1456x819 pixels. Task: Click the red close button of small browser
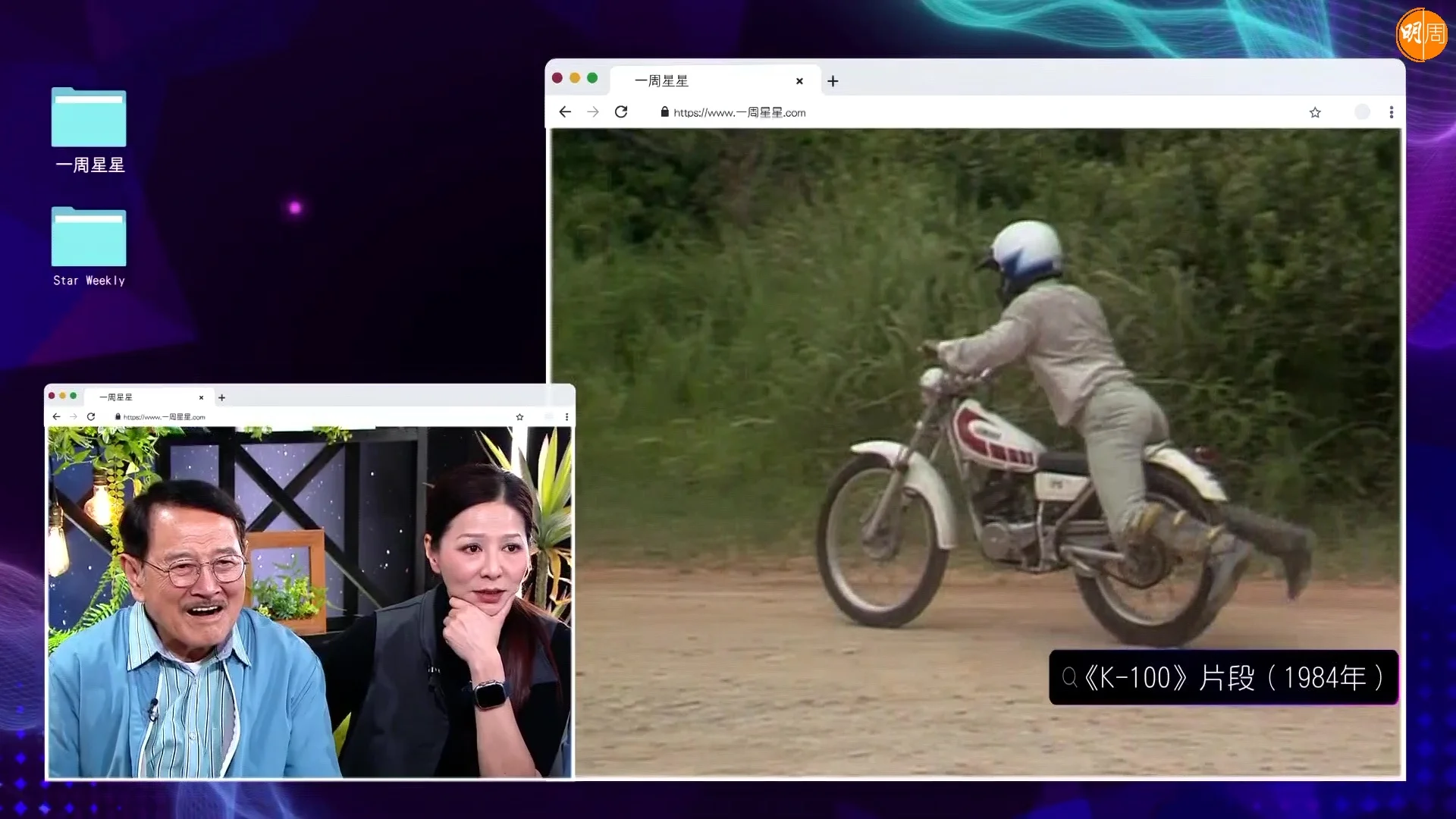[x=52, y=396]
